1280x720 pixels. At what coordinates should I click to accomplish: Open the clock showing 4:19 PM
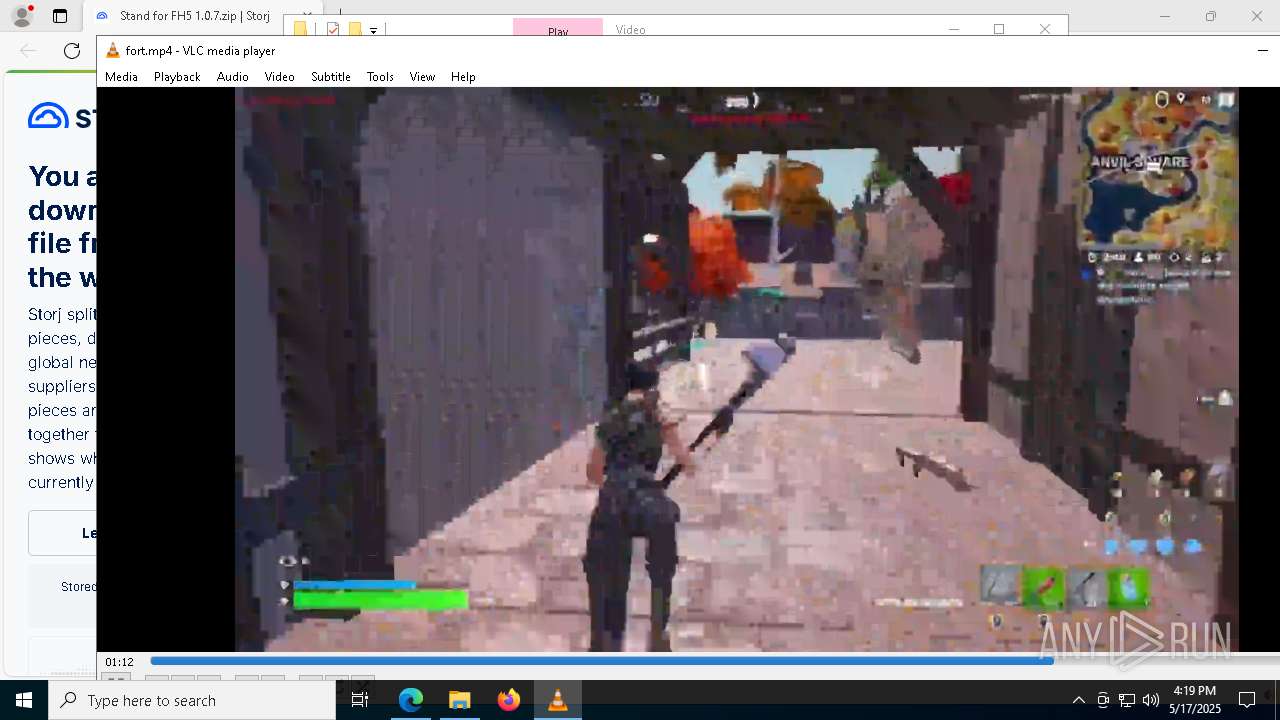tap(1194, 700)
